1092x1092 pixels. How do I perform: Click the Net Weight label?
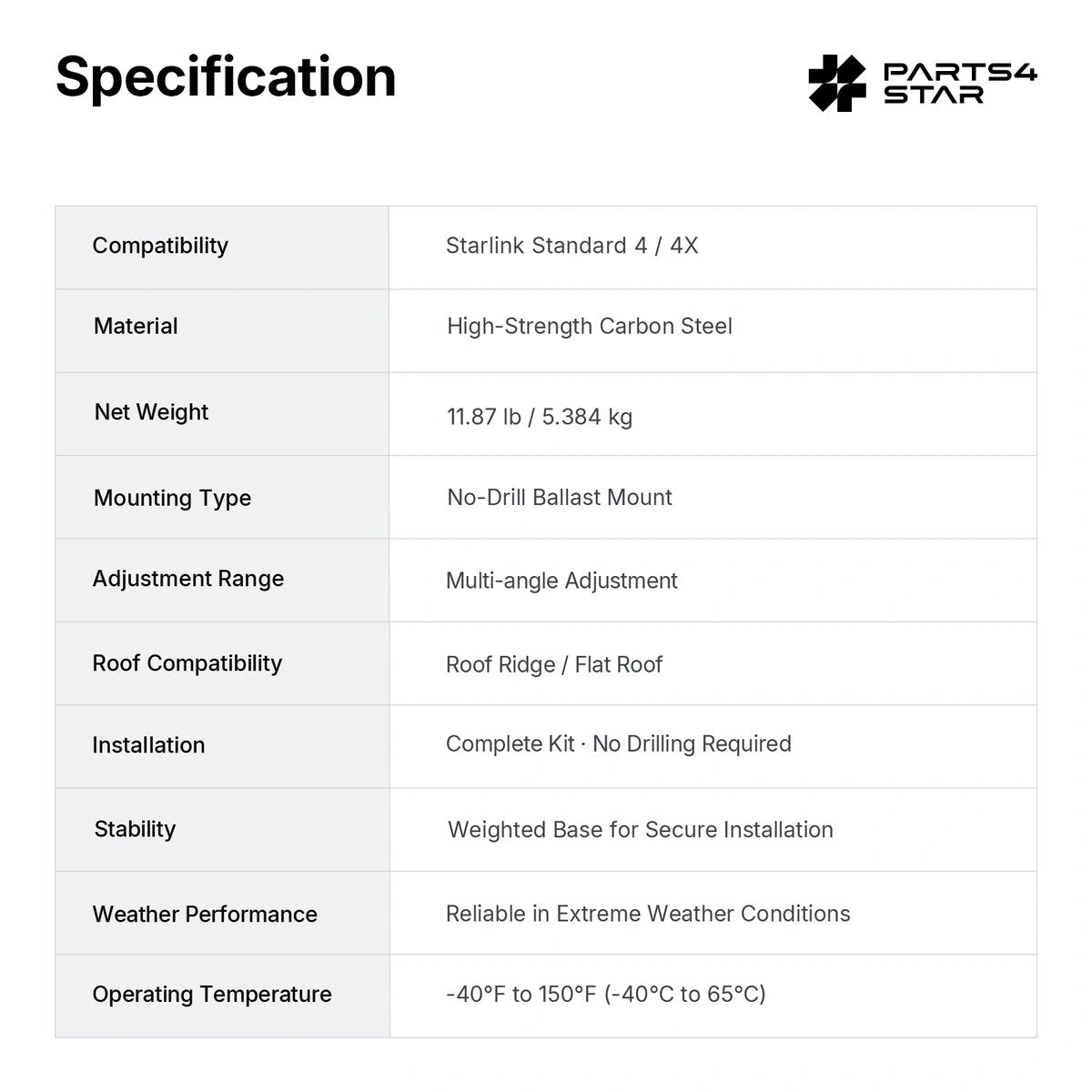151,412
